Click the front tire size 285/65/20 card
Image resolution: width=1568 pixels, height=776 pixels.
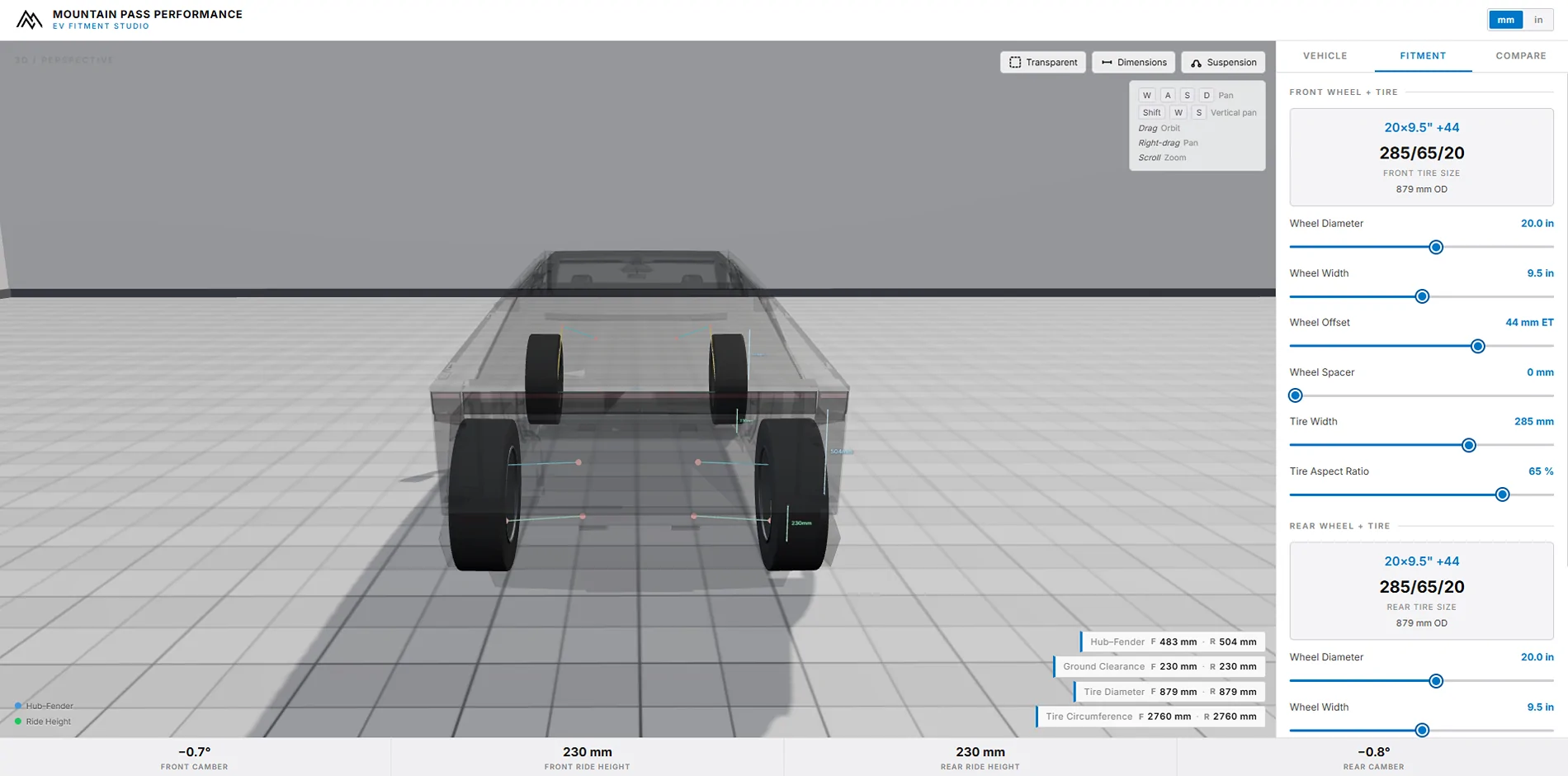[1421, 157]
